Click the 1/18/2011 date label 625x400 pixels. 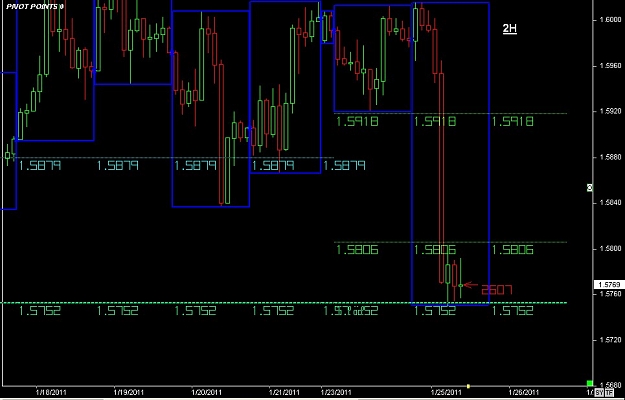coord(50,392)
